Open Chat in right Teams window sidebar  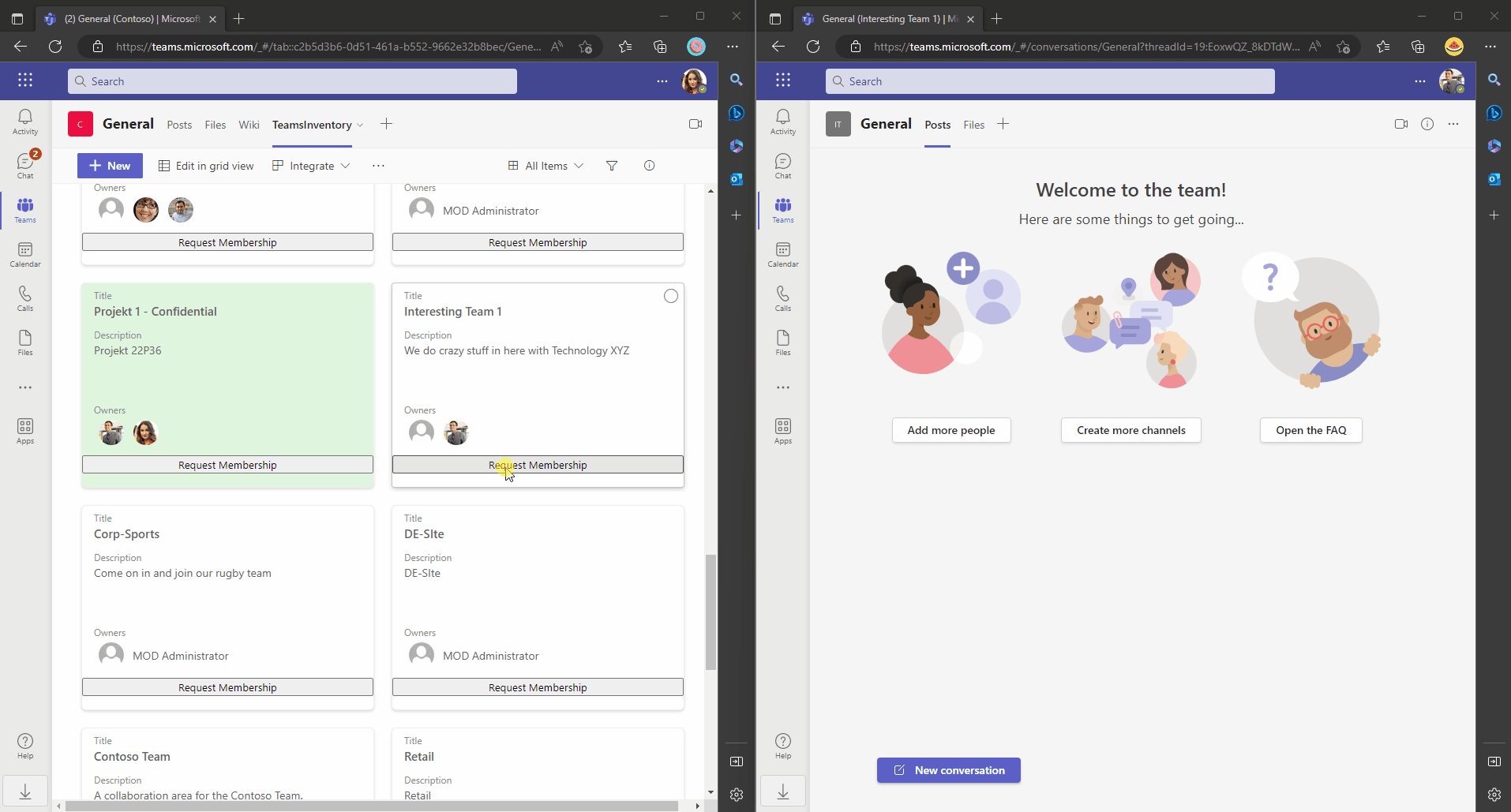(783, 166)
